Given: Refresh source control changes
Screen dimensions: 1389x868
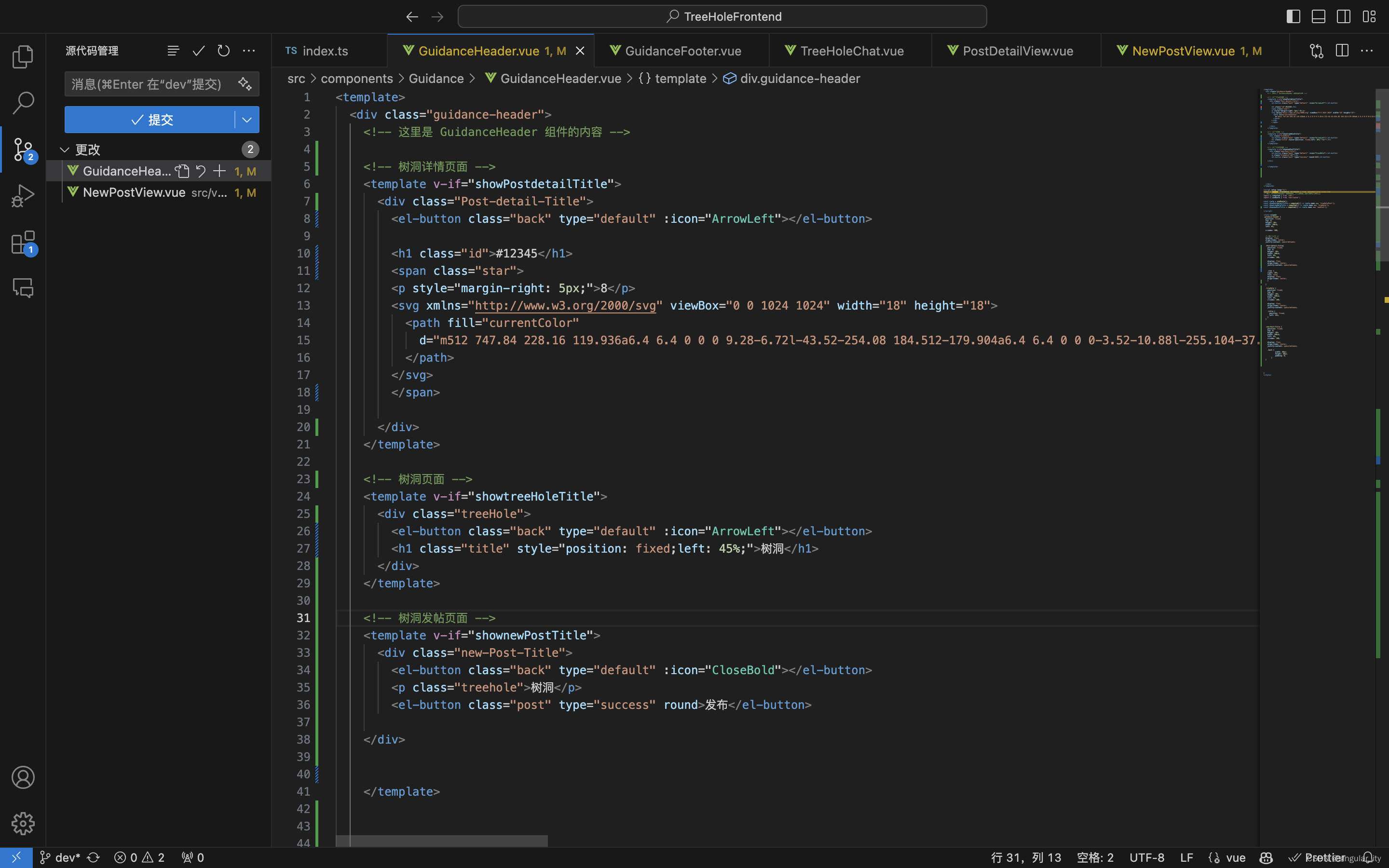Looking at the screenshot, I should pos(224,51).
